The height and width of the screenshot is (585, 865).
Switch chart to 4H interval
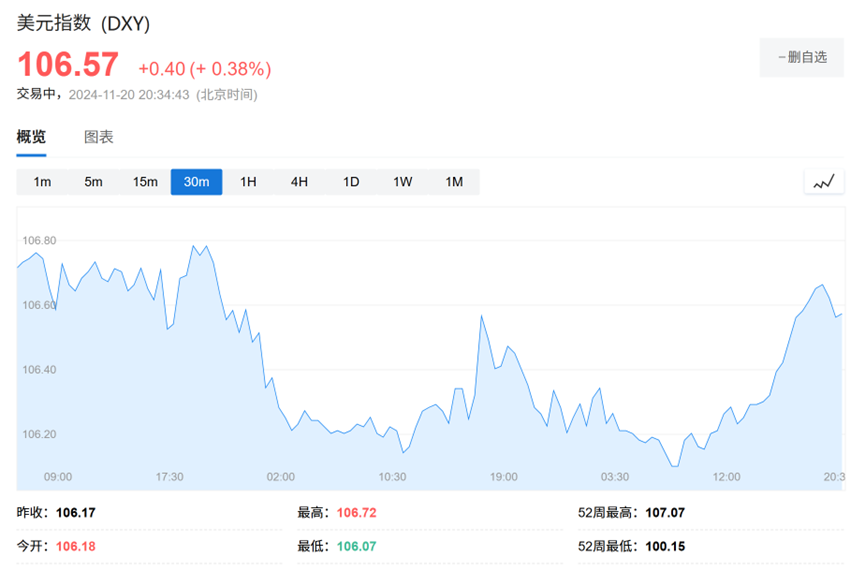(x=299, y=182)
